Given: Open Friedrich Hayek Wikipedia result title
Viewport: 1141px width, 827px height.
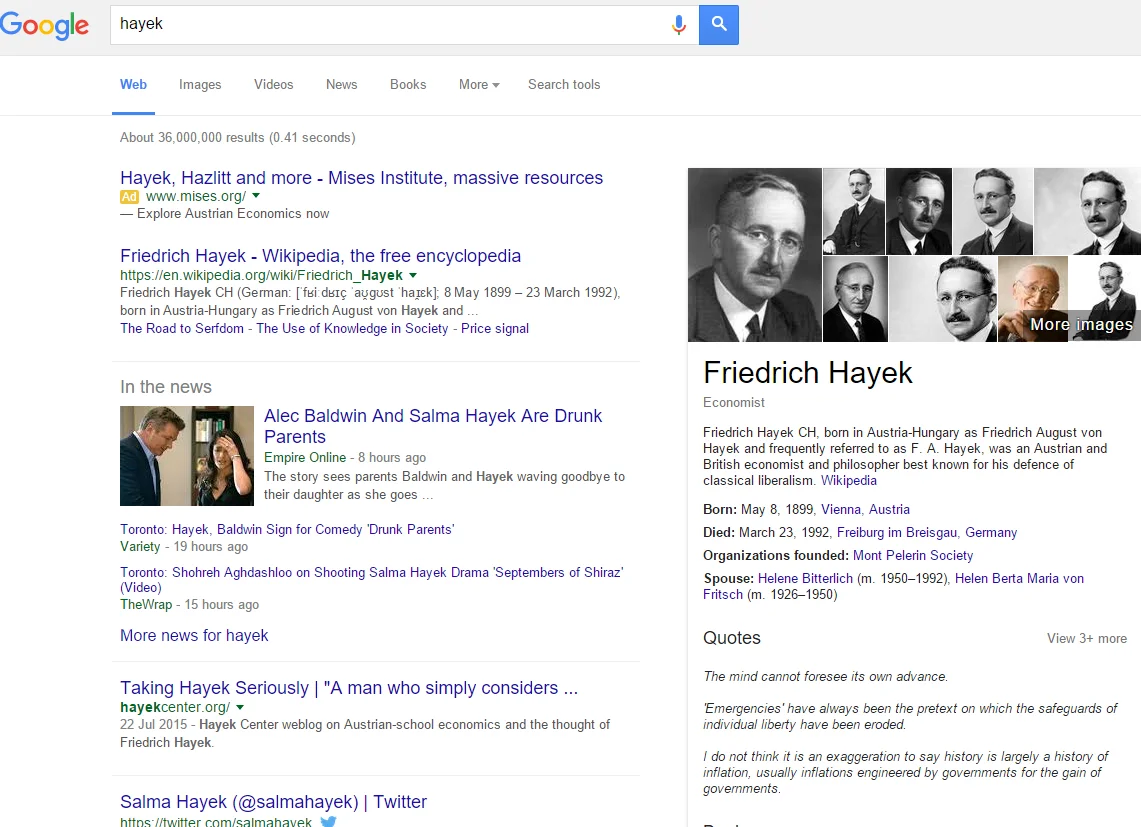Looking at the screenshot, I should (x=320, y=256).
